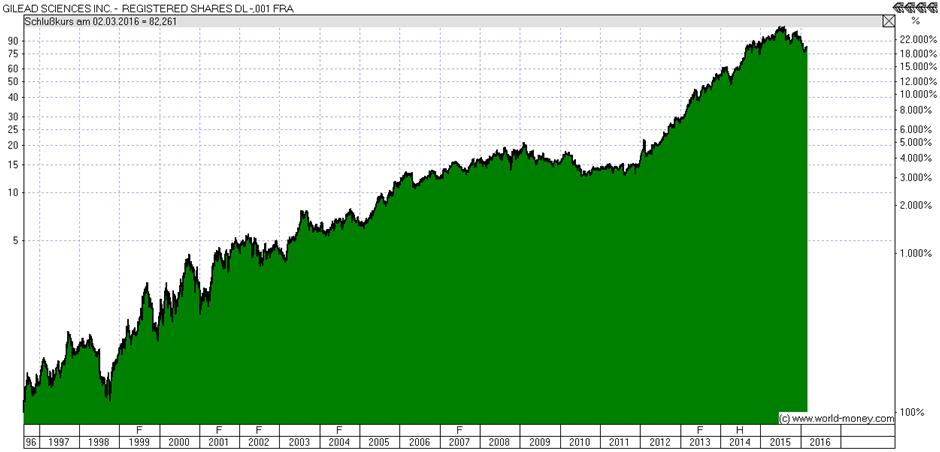Click the 8.000% axis label
The width and height of the screenshot is (940, 452).
click(917, 110)
